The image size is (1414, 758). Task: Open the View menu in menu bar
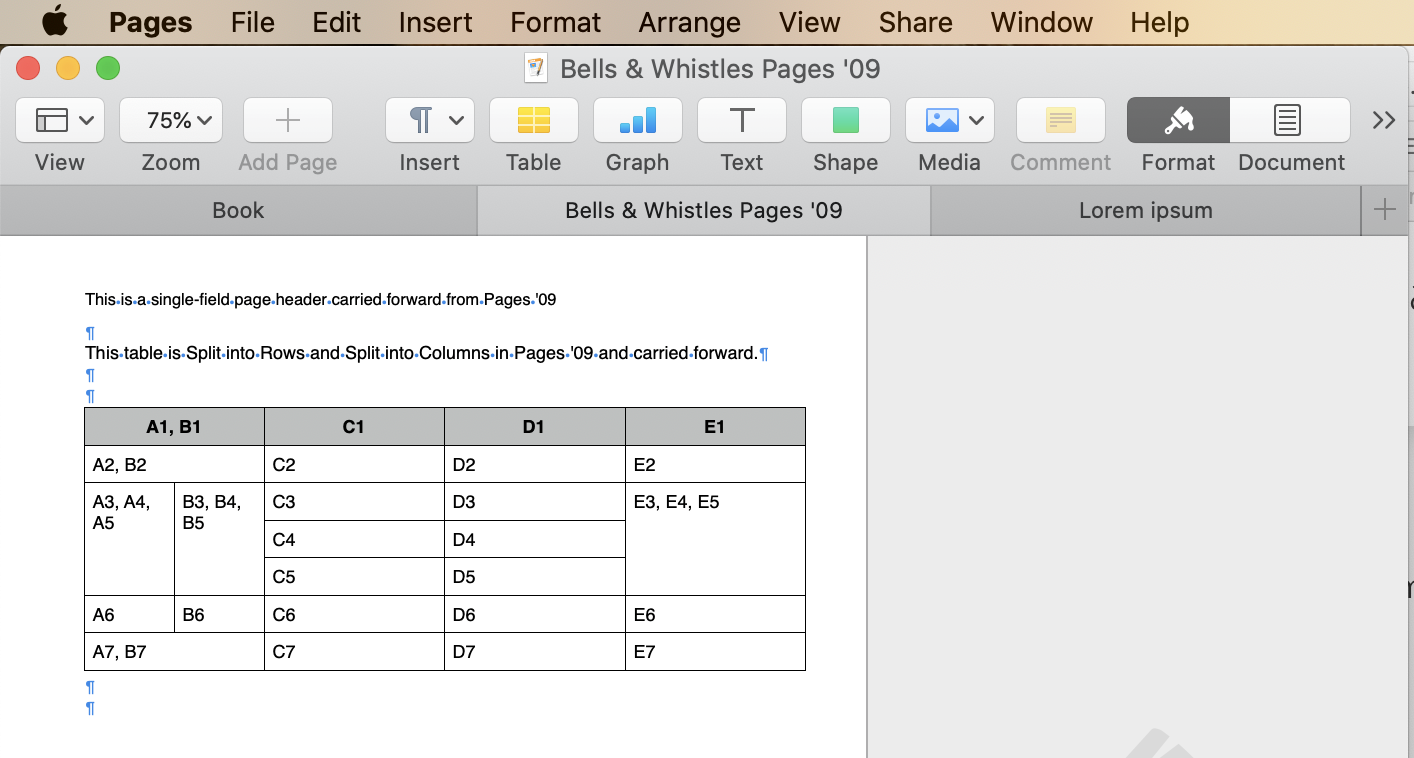[x=810, y=22]
